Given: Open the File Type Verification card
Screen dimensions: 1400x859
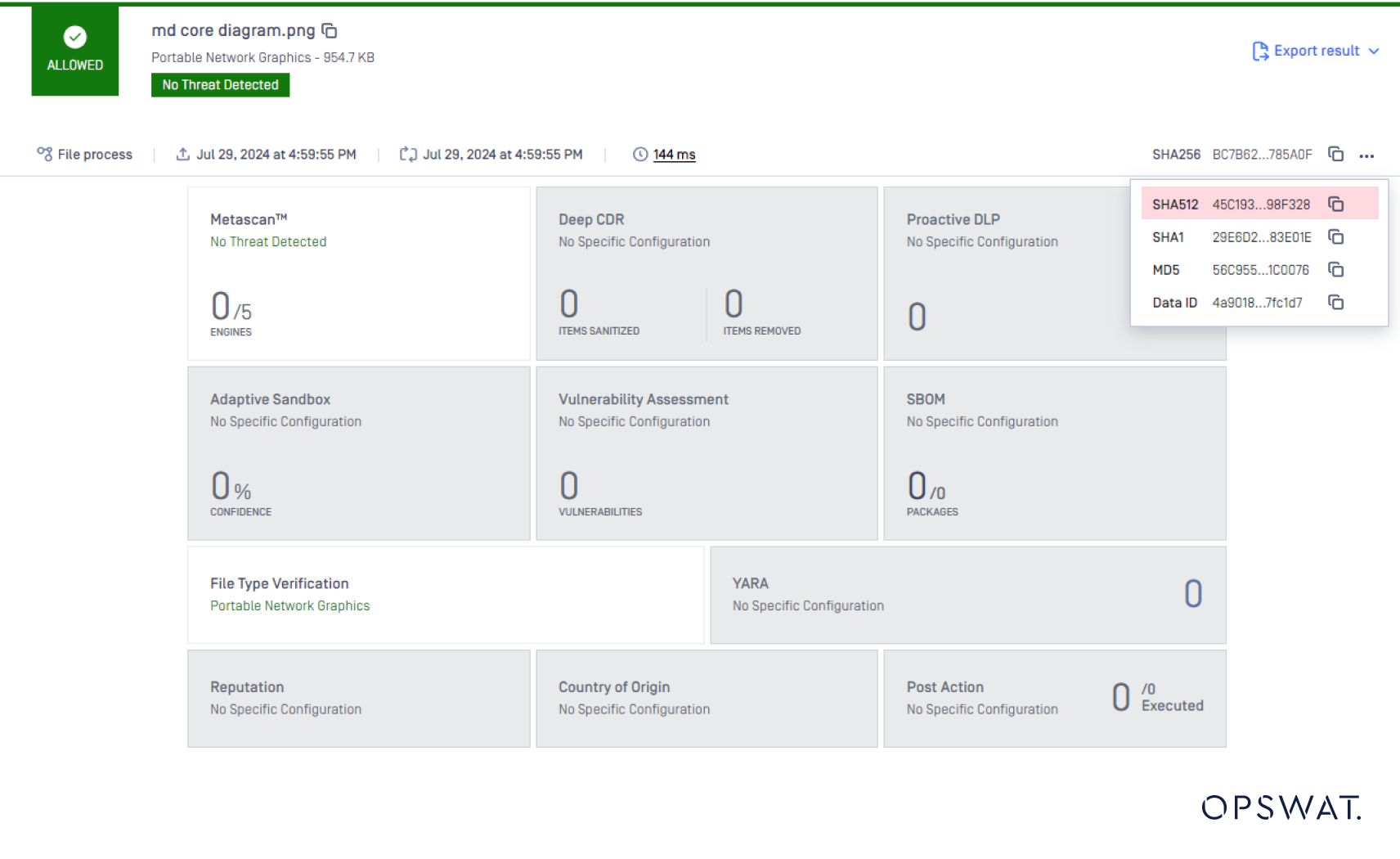Looking at the screenshot, I should [x=445, y=595].
